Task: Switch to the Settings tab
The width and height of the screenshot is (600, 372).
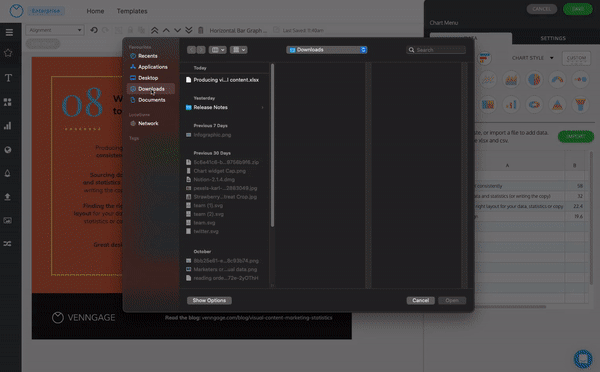Action: [553, 38]
